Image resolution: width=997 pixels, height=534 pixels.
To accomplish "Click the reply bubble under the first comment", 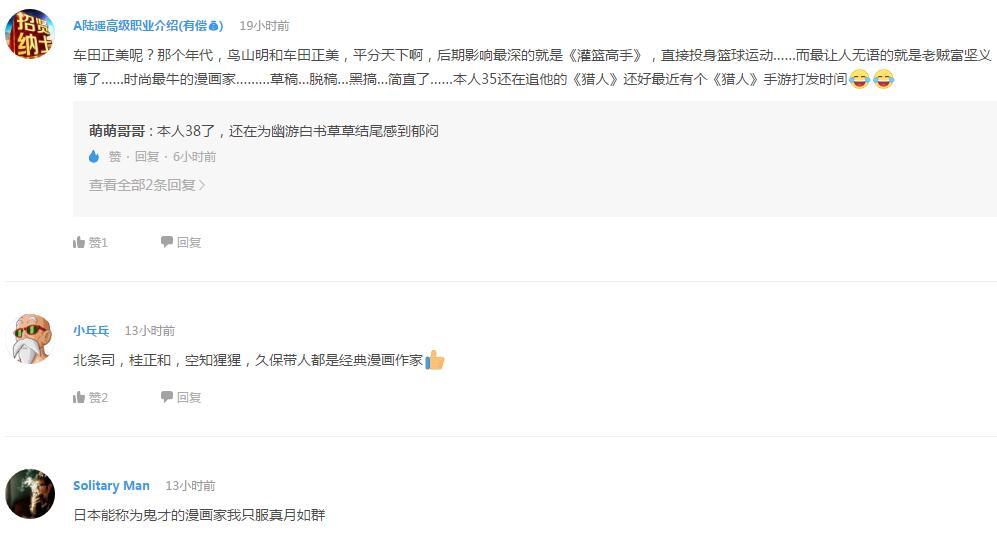I will (x=167, y=242).
